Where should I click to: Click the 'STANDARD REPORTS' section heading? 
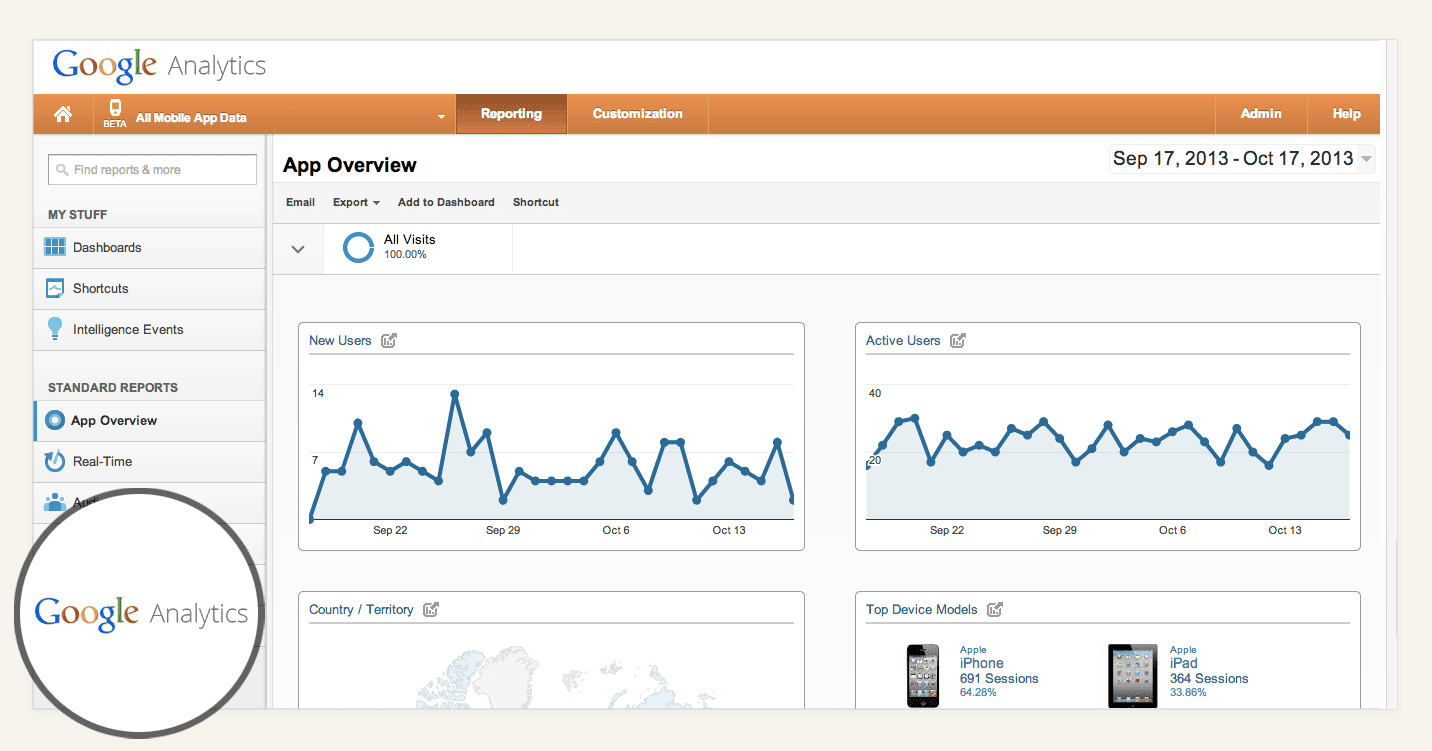click(x=113, y=388)
